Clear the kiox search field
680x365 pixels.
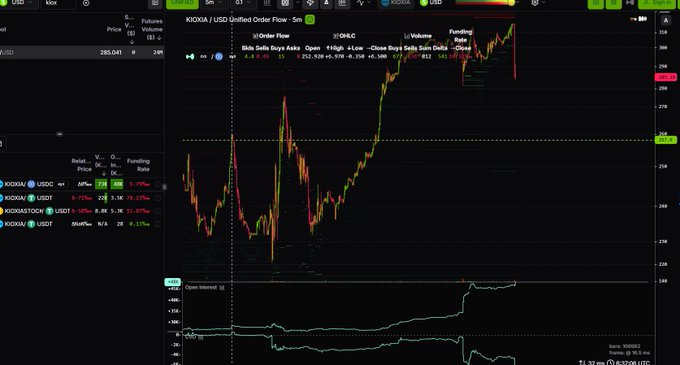click(x=86, y=3)
